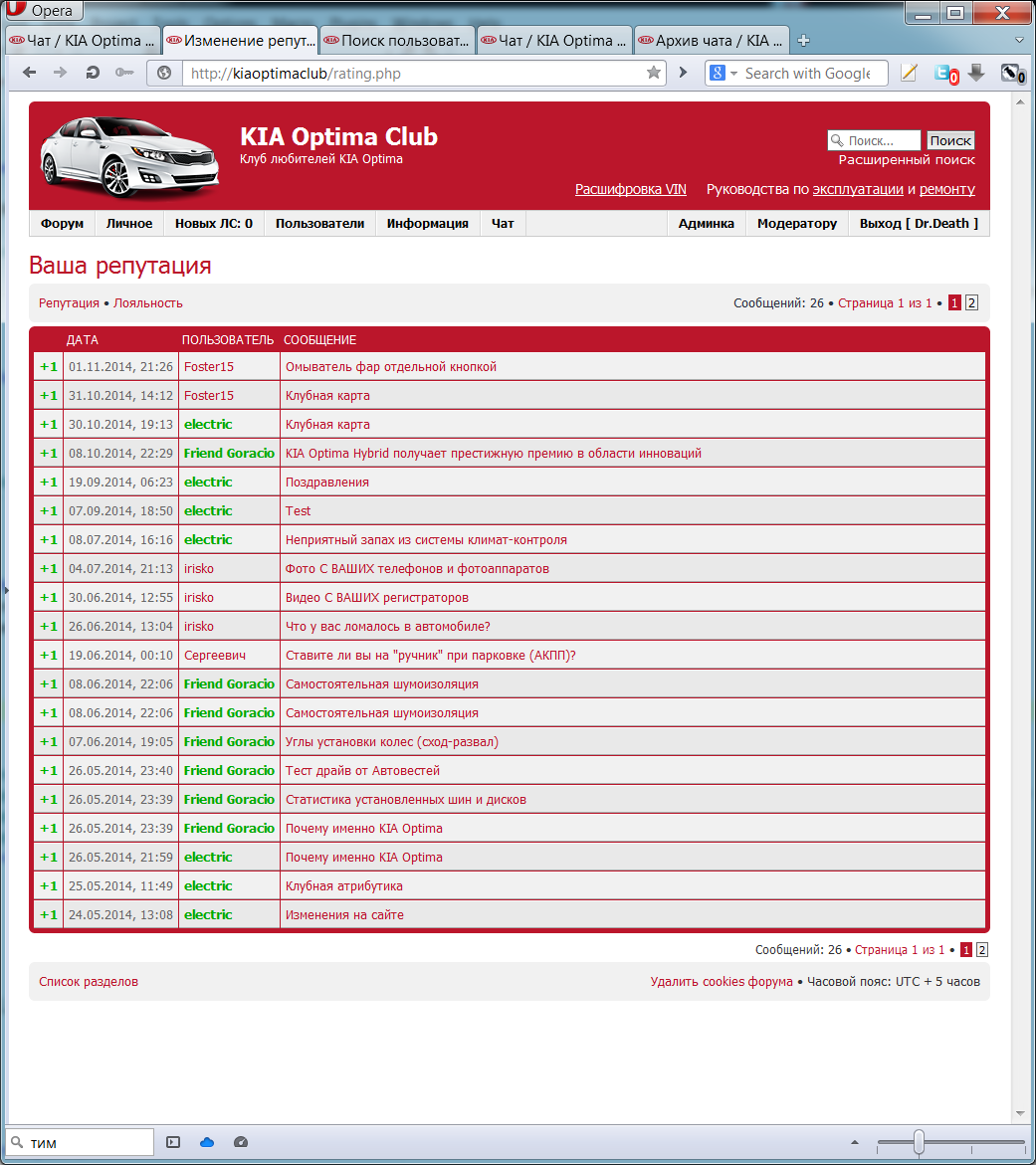Open the Notes pencil extension icon

point(909,73)
